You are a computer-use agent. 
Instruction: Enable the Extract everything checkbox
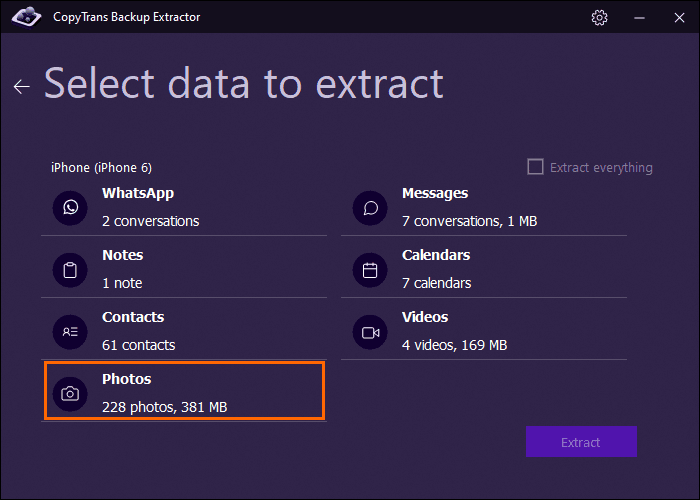[535, 167]
